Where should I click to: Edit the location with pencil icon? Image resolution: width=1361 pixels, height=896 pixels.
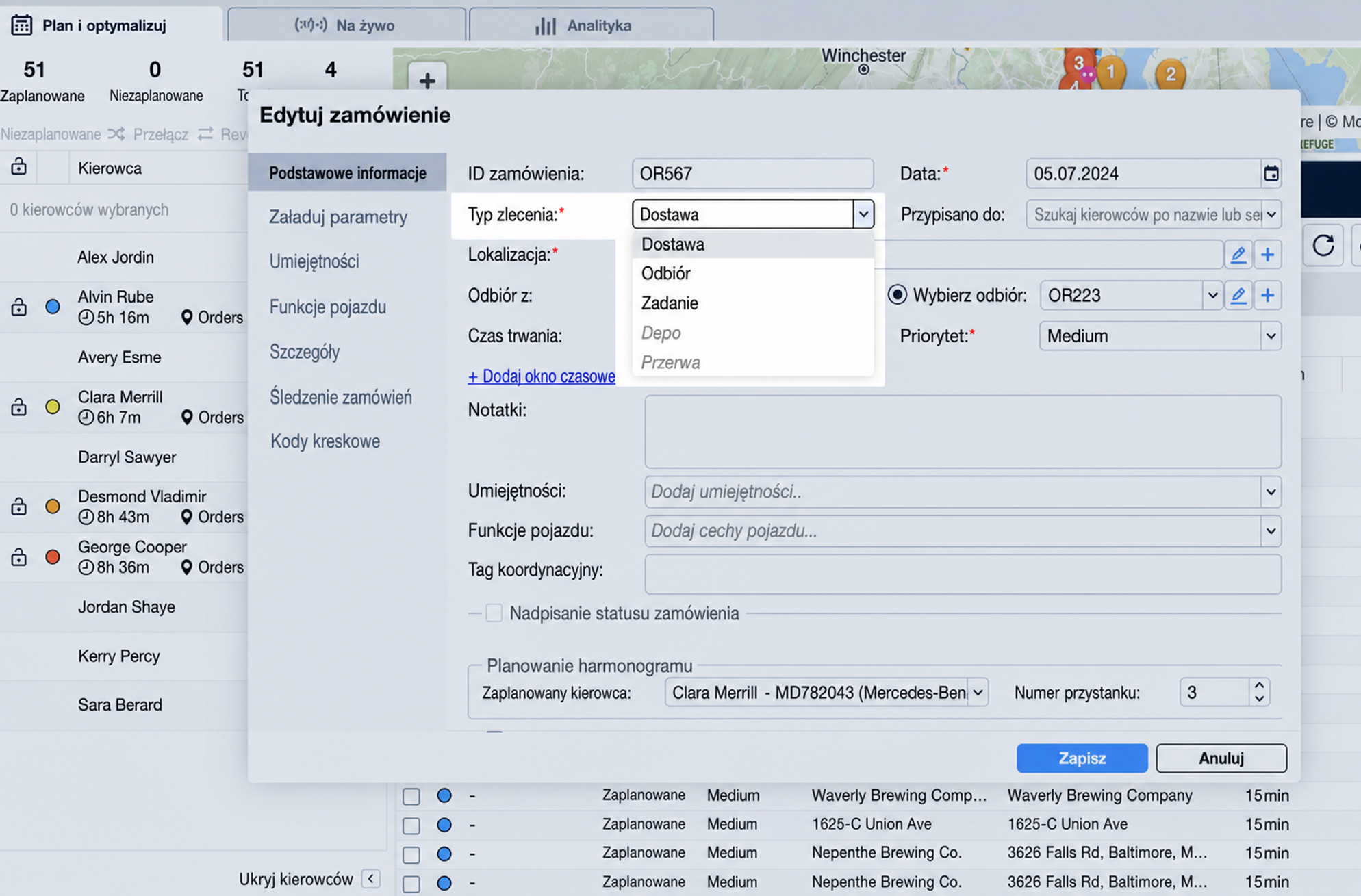(x=1238, y=255)
